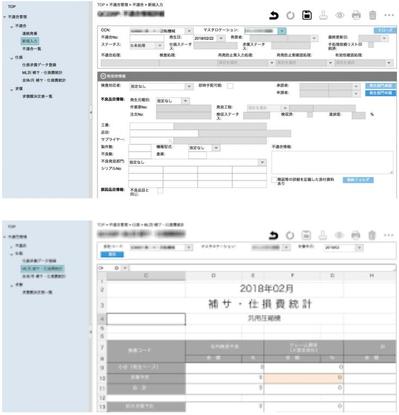The height and width of the screenshot is (415, 399).
Task: Select 求償額決定表一覧 in the upper sidebar
Action: point(37,96)
